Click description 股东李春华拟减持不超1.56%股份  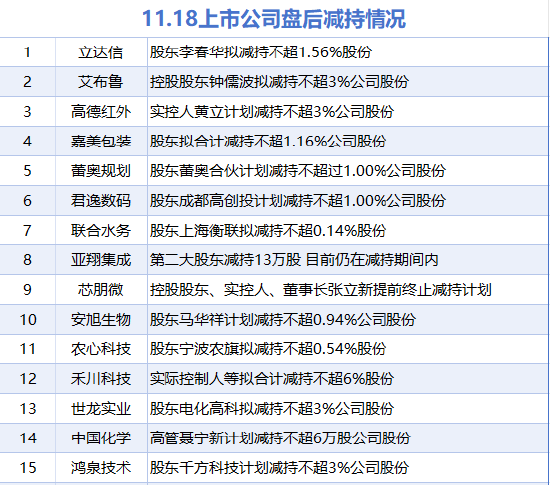(x=261, y=52)
